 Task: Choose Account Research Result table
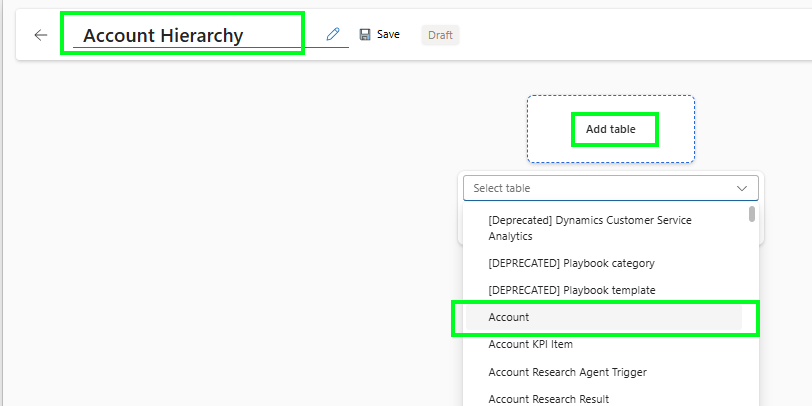click(548, 398)
